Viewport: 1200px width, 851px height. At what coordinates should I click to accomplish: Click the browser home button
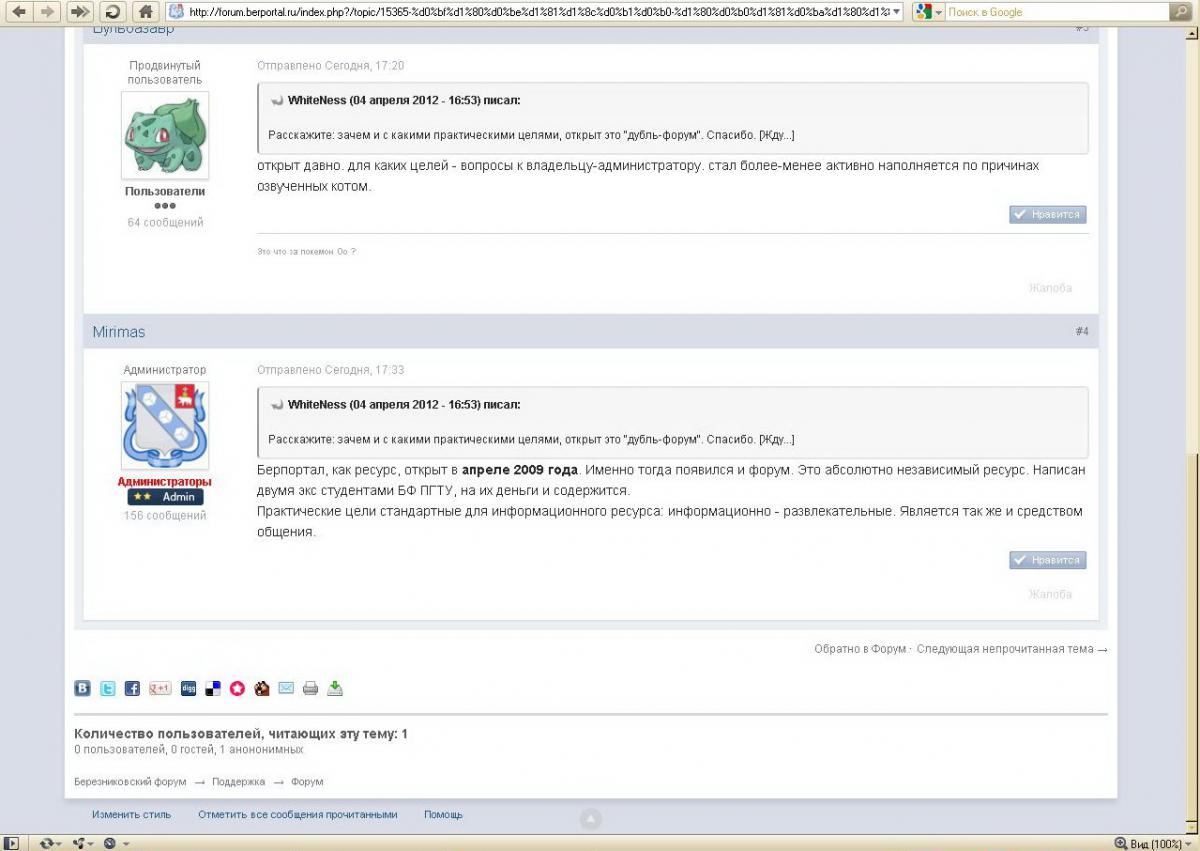146,12
